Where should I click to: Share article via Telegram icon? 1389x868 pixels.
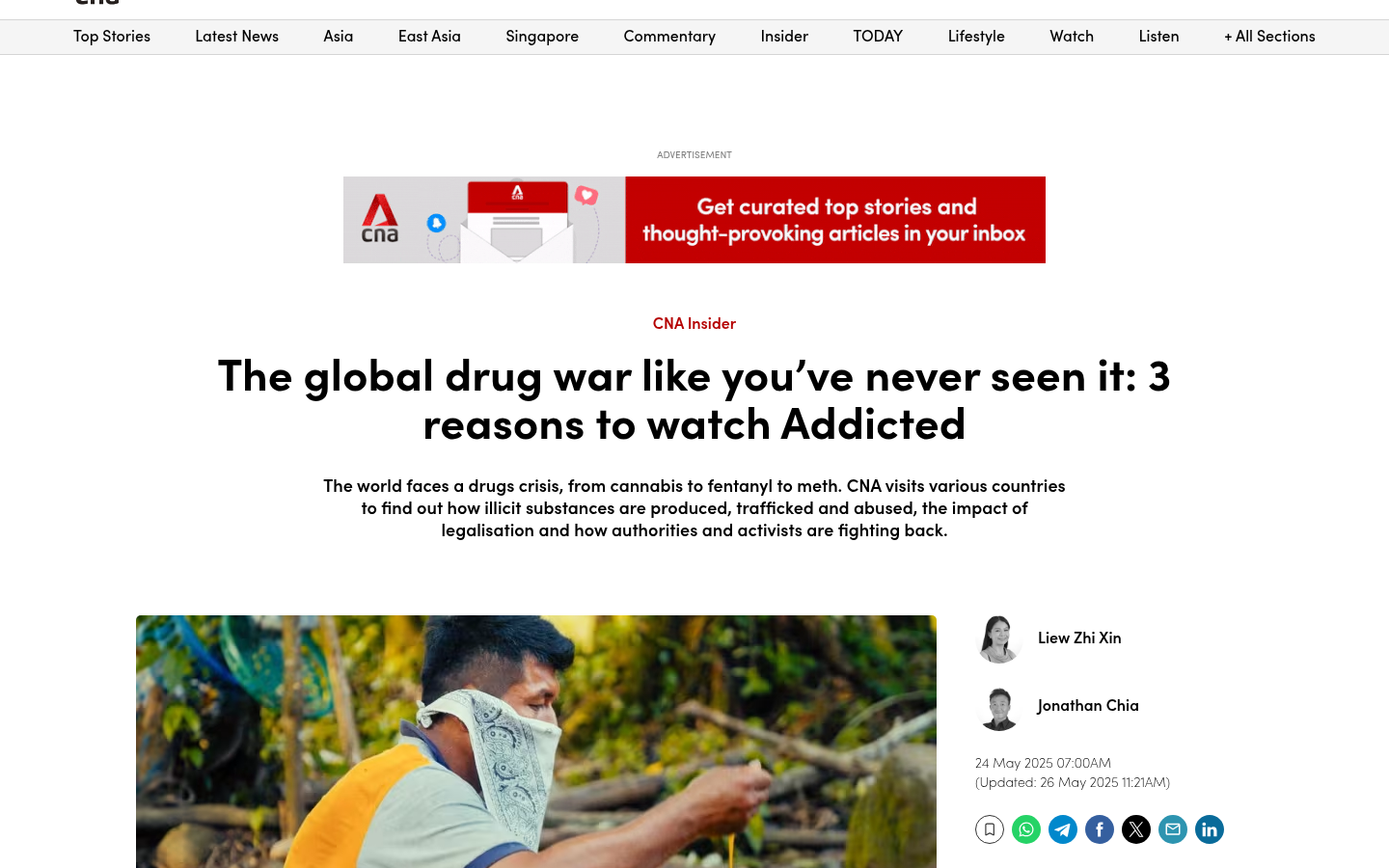click(x=1062, y=829)
